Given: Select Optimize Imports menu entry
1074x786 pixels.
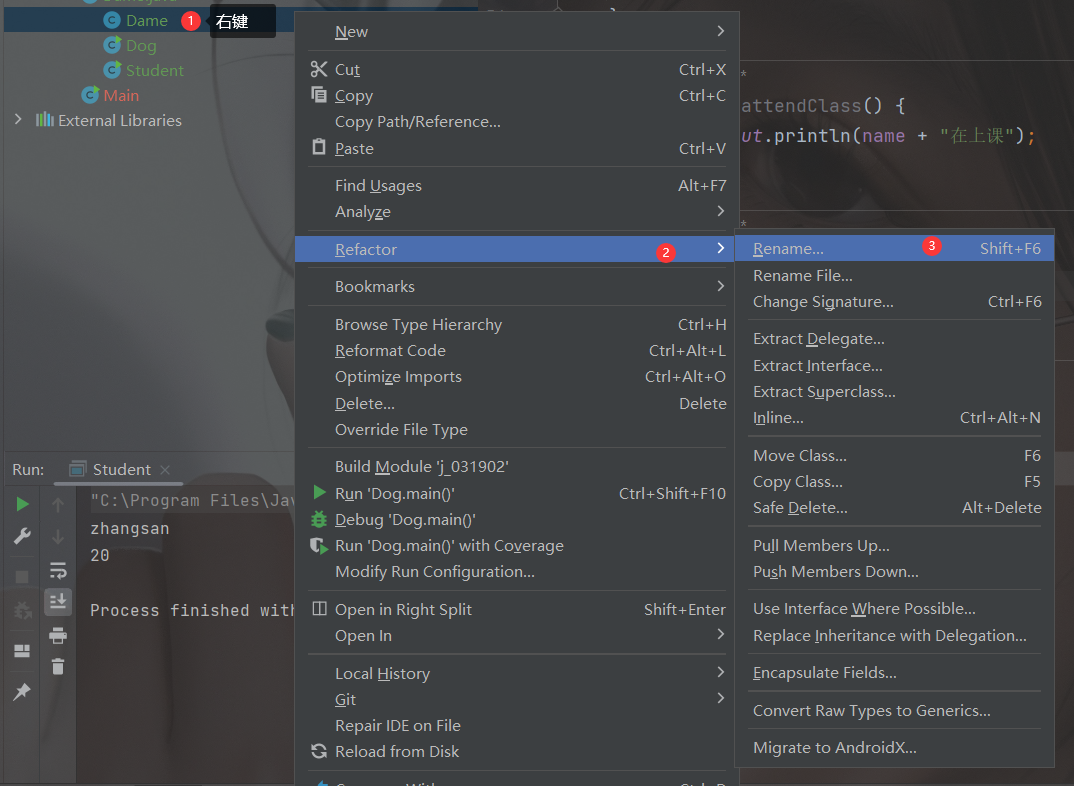Looking at the screenshot, I should [x=517, y=377].
